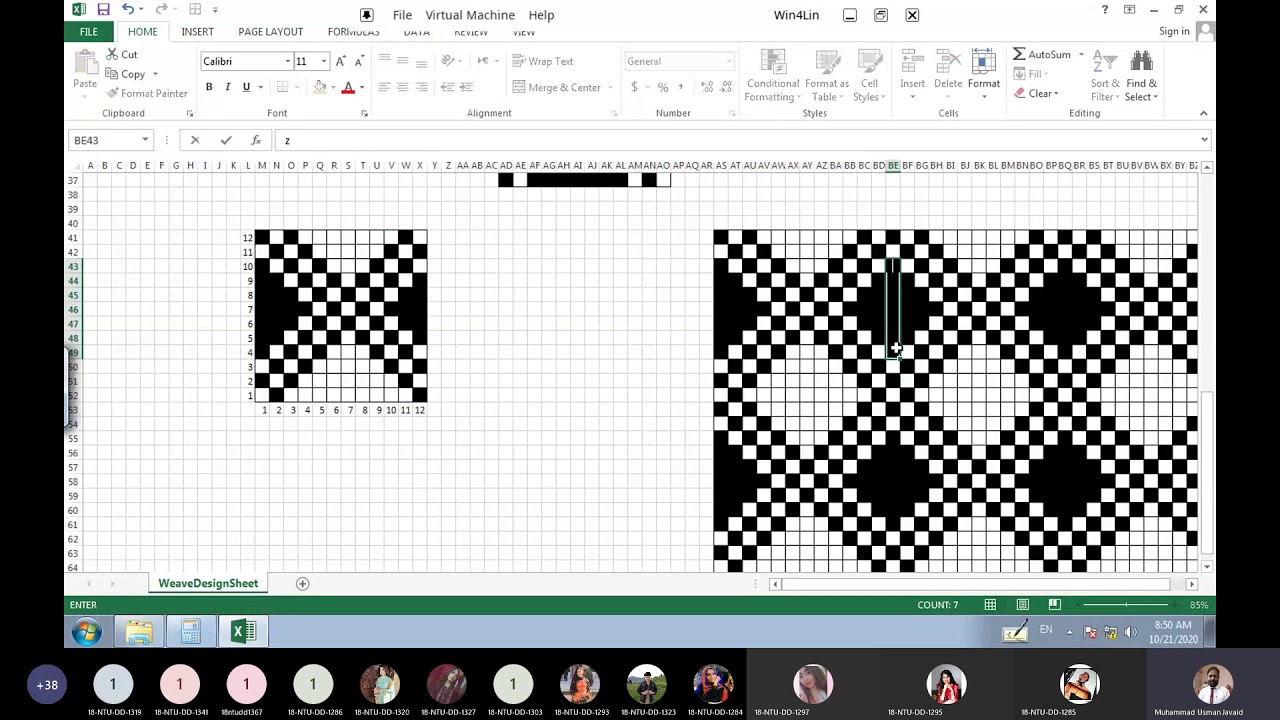Click the Insert cells icon
The image size is (1280, 720).
(x=912, y=62)
